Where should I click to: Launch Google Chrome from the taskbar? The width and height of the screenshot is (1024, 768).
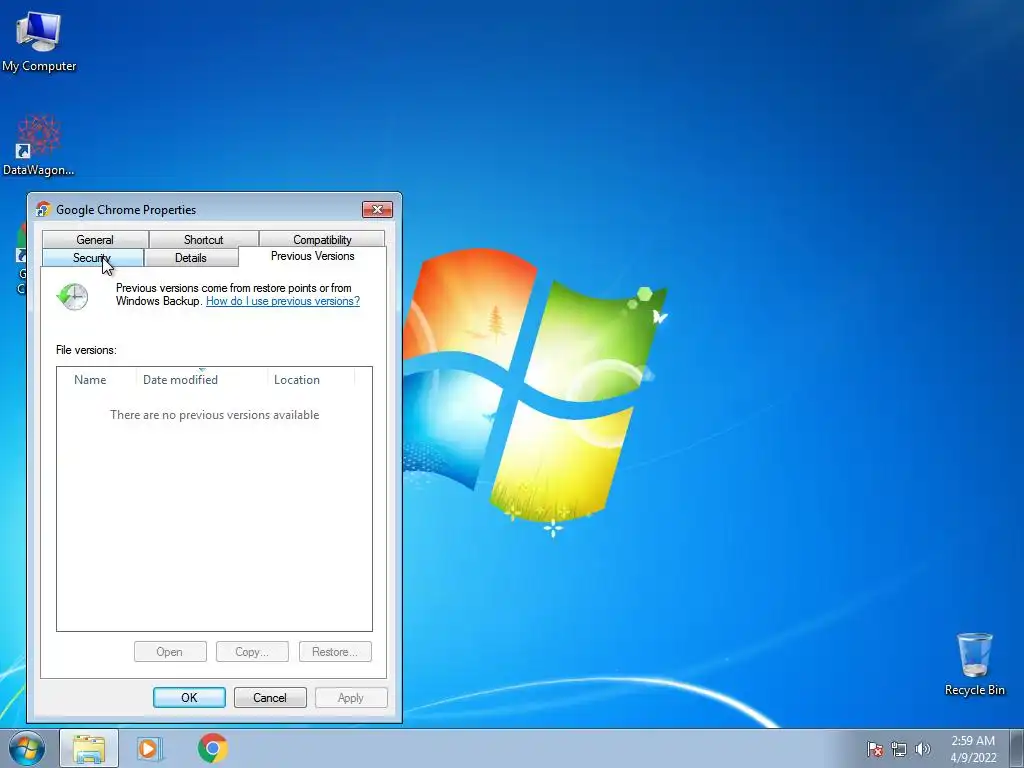pos(213,748)
